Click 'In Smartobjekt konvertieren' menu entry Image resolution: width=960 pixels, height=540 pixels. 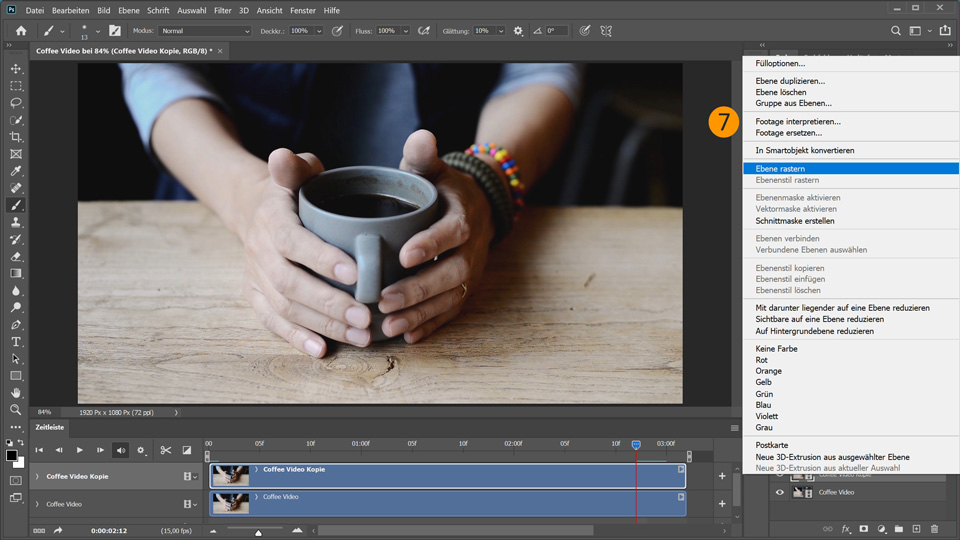(x=804, y=150)
